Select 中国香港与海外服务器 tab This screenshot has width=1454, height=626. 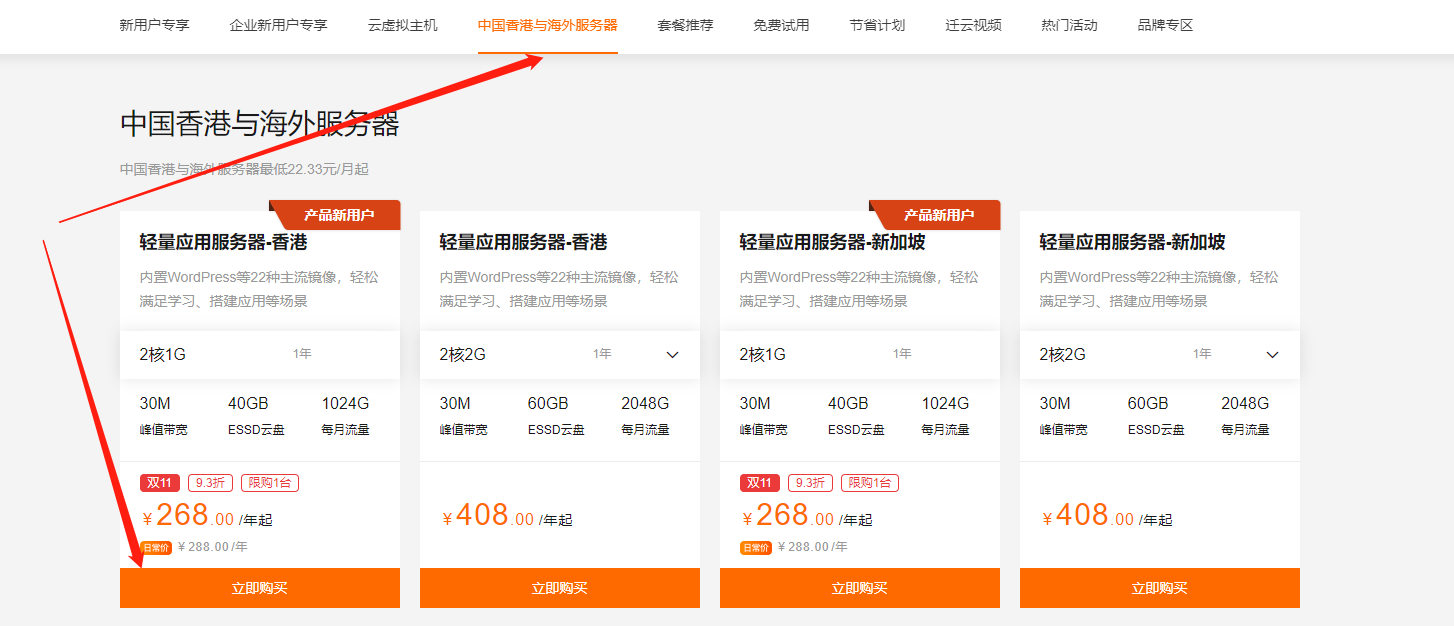coord(547,25)
